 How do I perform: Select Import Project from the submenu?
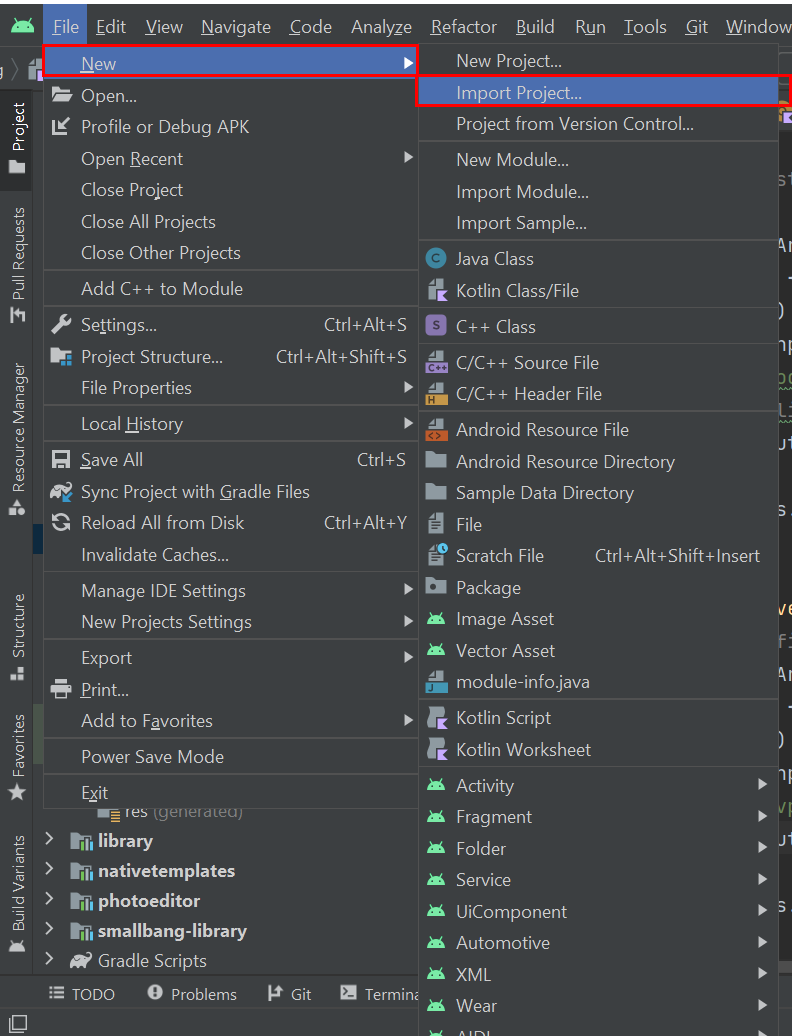[518, 93]
